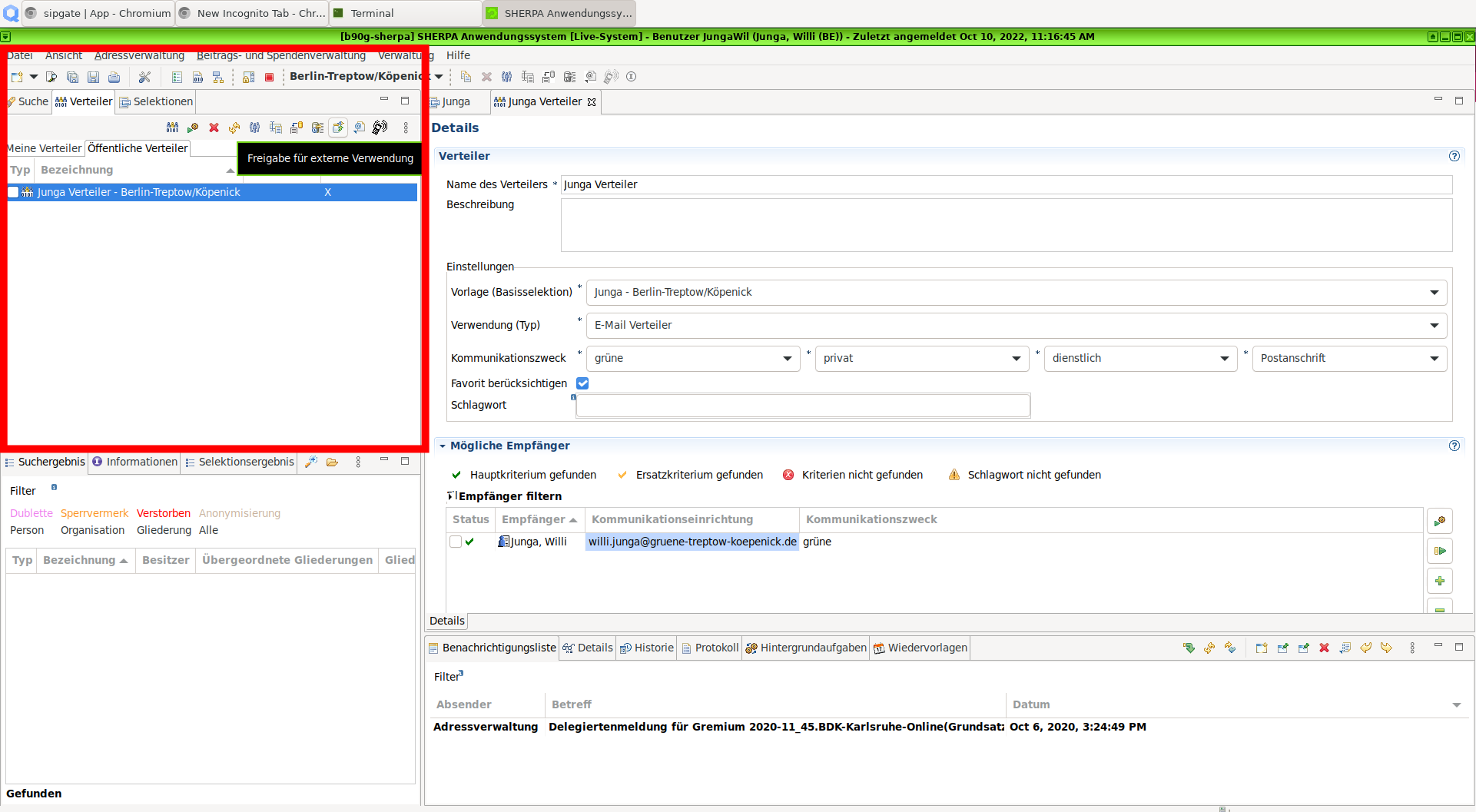Viewport: 1476px width, 812px height.
Task: Click the red X delete icon in Verteiler panel
Action: [214, 128]
